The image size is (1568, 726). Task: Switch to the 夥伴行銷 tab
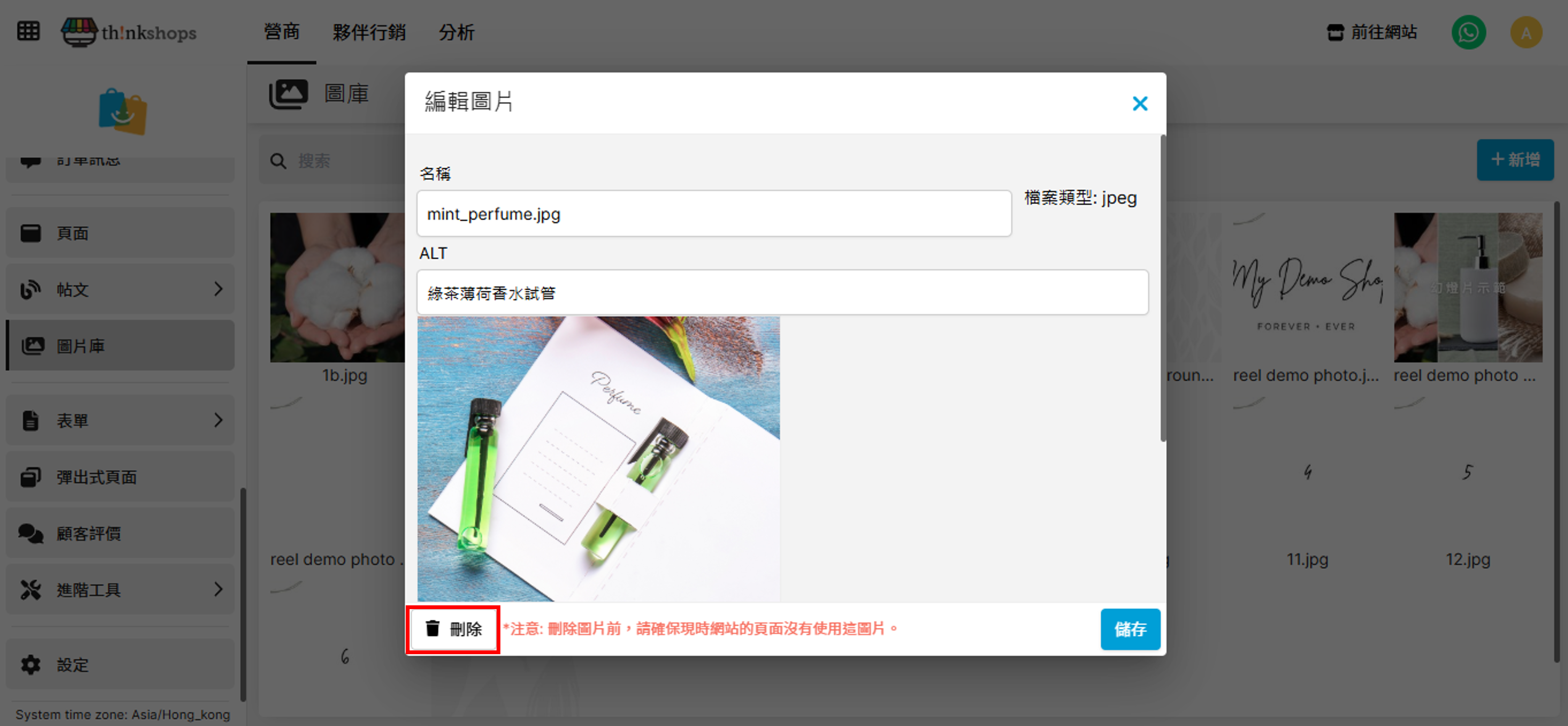[369, 32]
